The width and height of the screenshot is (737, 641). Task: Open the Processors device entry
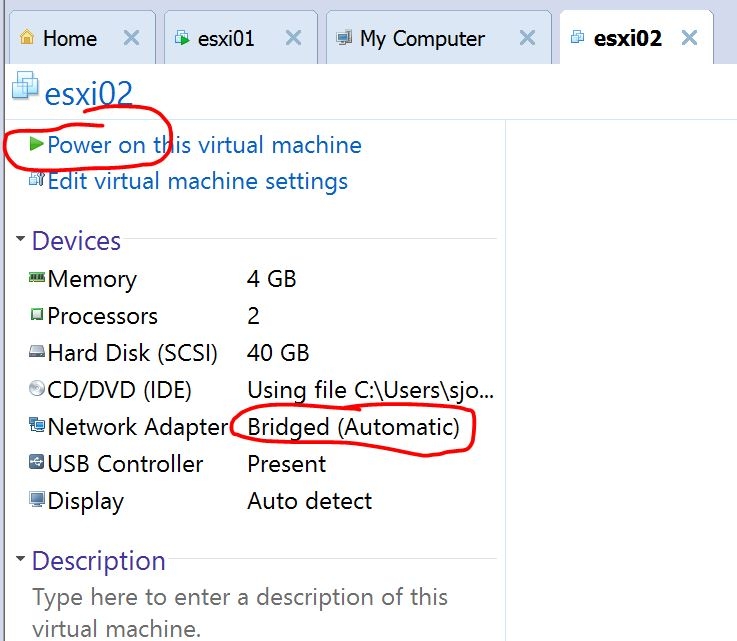pos(102,316)
